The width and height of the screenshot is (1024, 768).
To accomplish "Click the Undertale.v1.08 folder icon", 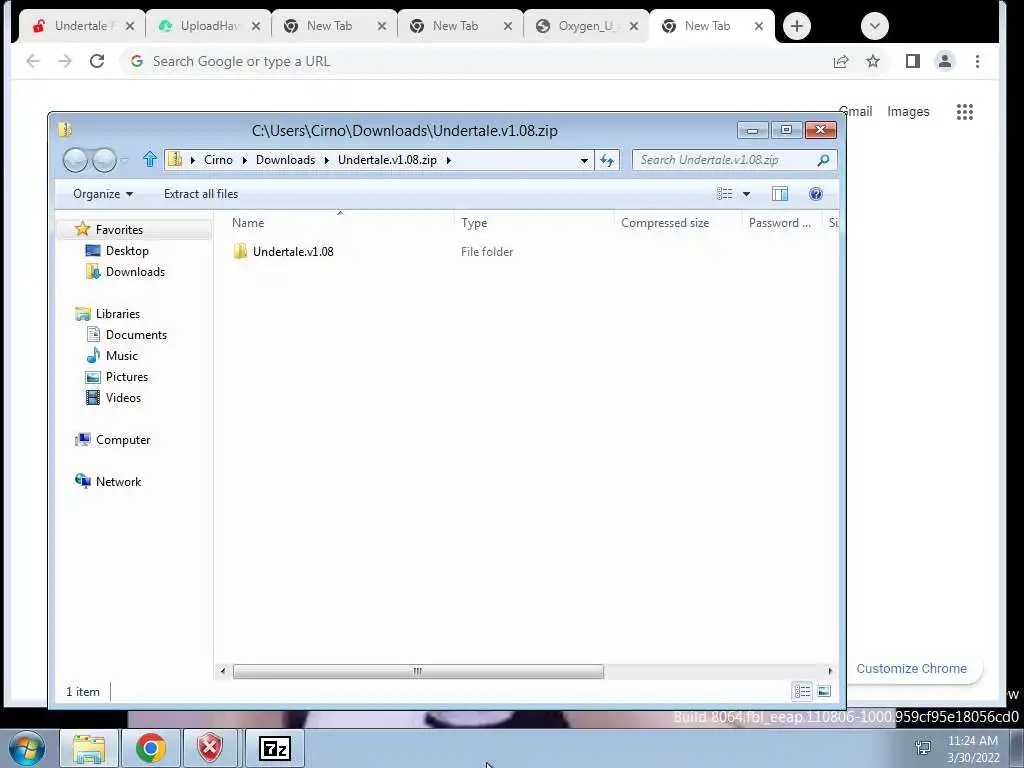I will (x=240, y=251).
